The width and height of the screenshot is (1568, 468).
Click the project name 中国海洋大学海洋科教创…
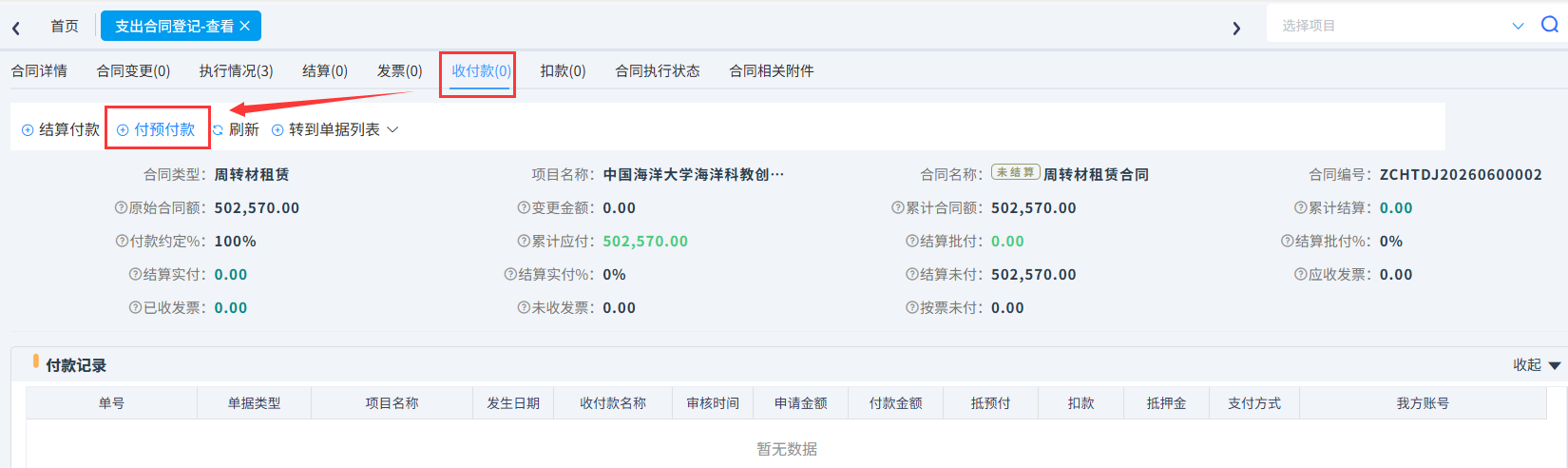click(x=694, y=174)
